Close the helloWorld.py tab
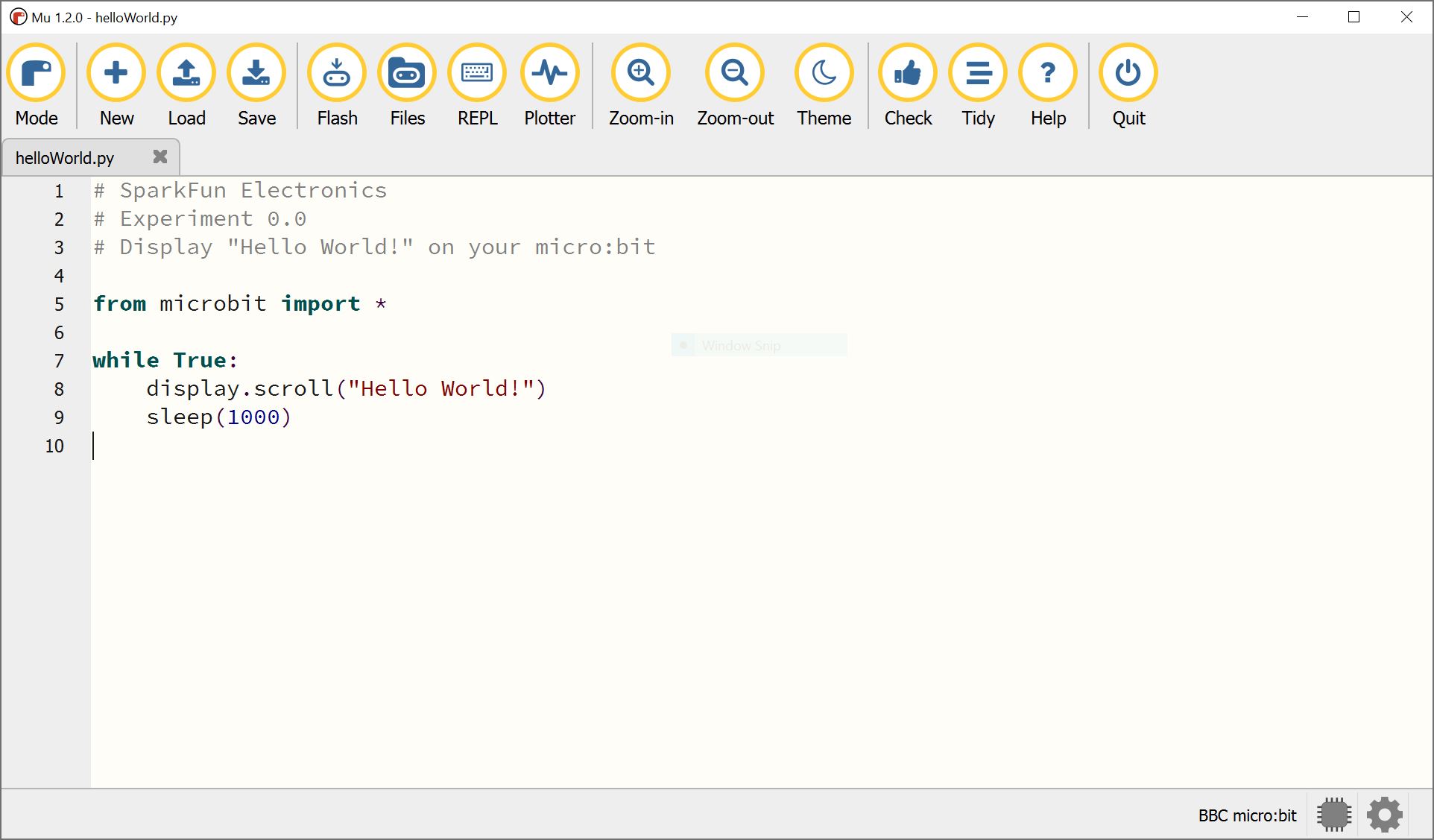The width and height of the screenshot is (1434, 840). point(160,157)
